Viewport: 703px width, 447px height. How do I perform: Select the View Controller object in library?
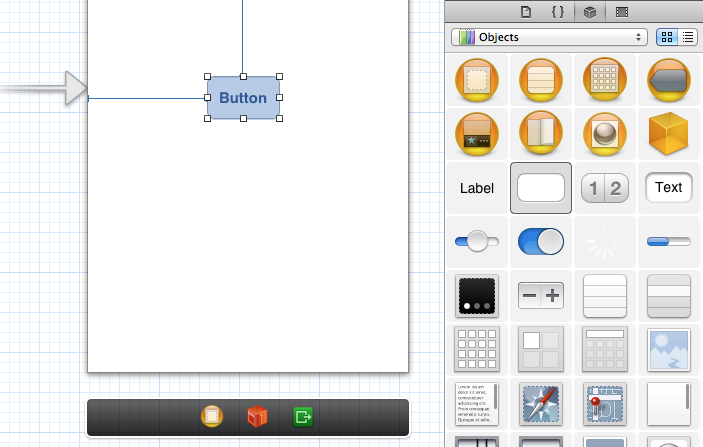477,81
